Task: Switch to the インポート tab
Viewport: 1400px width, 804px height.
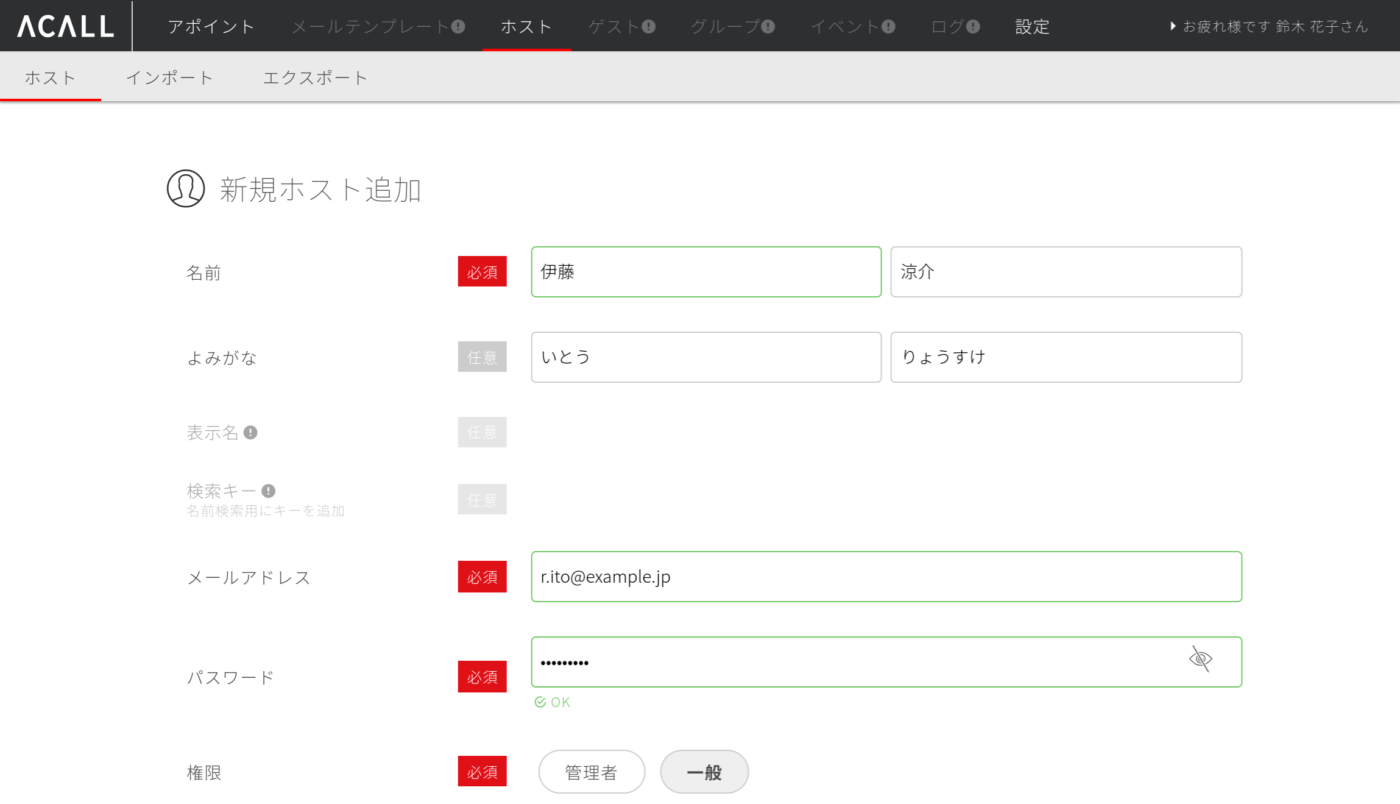Action: click(169, 77)
